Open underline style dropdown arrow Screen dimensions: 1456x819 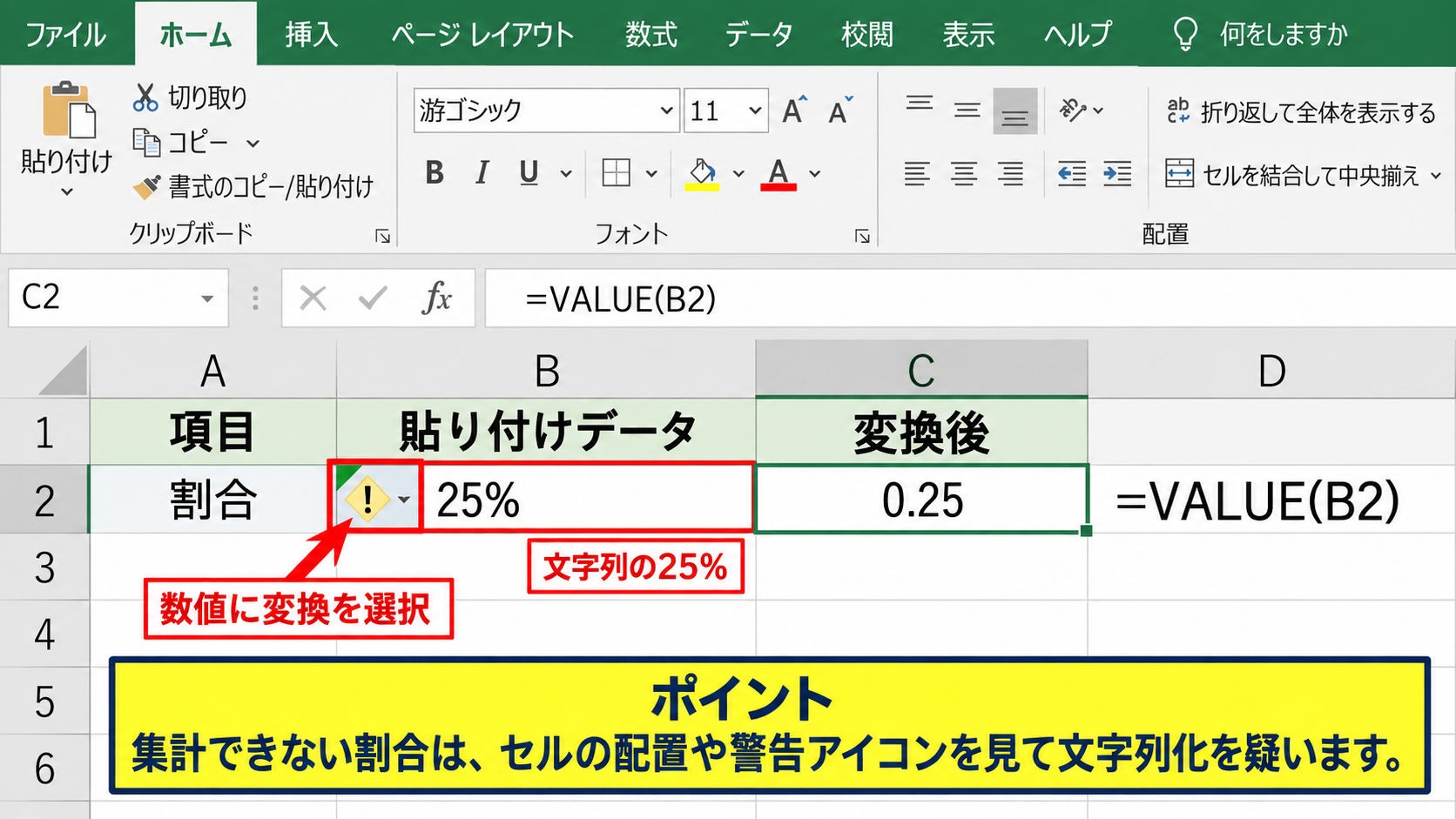coord(566,174)
